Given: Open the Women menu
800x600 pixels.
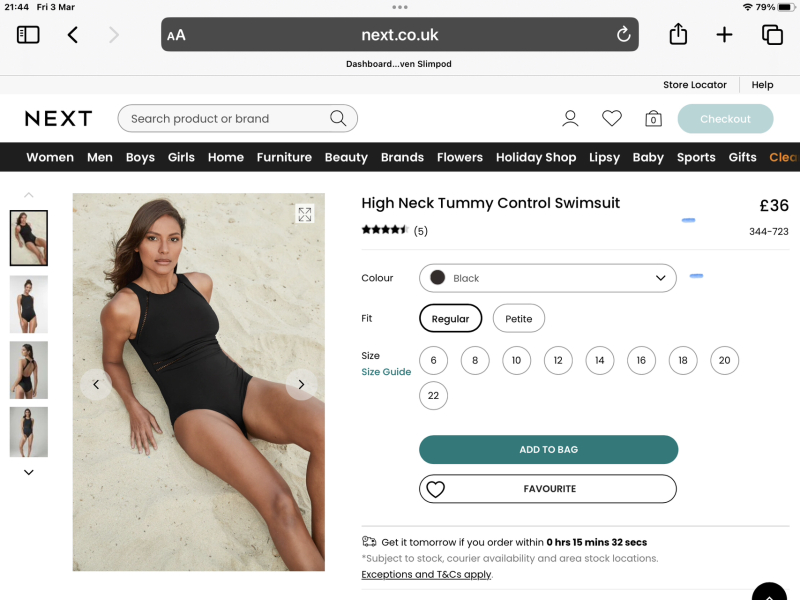Looking at the screenshot, I should [x=49, y=157].
